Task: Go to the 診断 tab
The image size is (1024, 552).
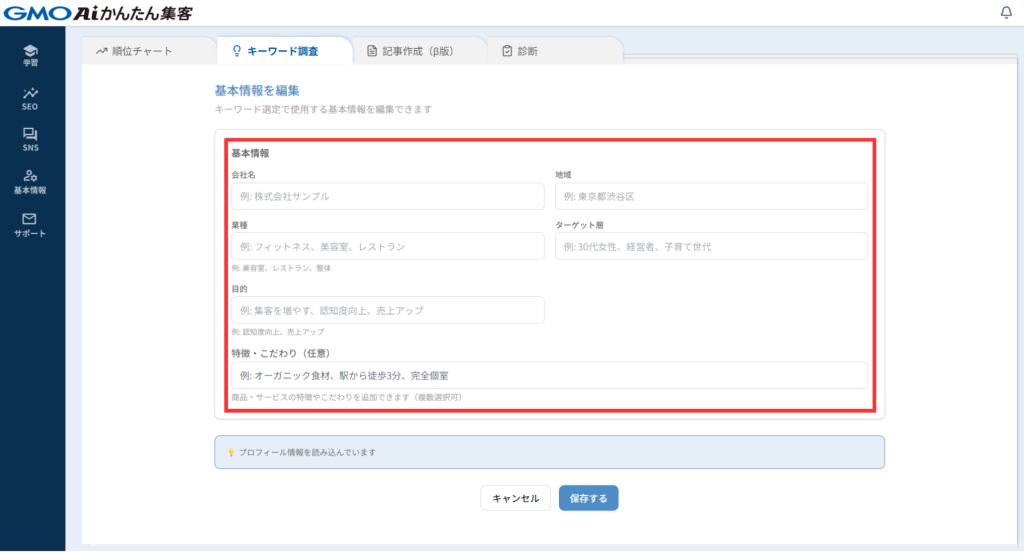Action: [x=520, y=51]
